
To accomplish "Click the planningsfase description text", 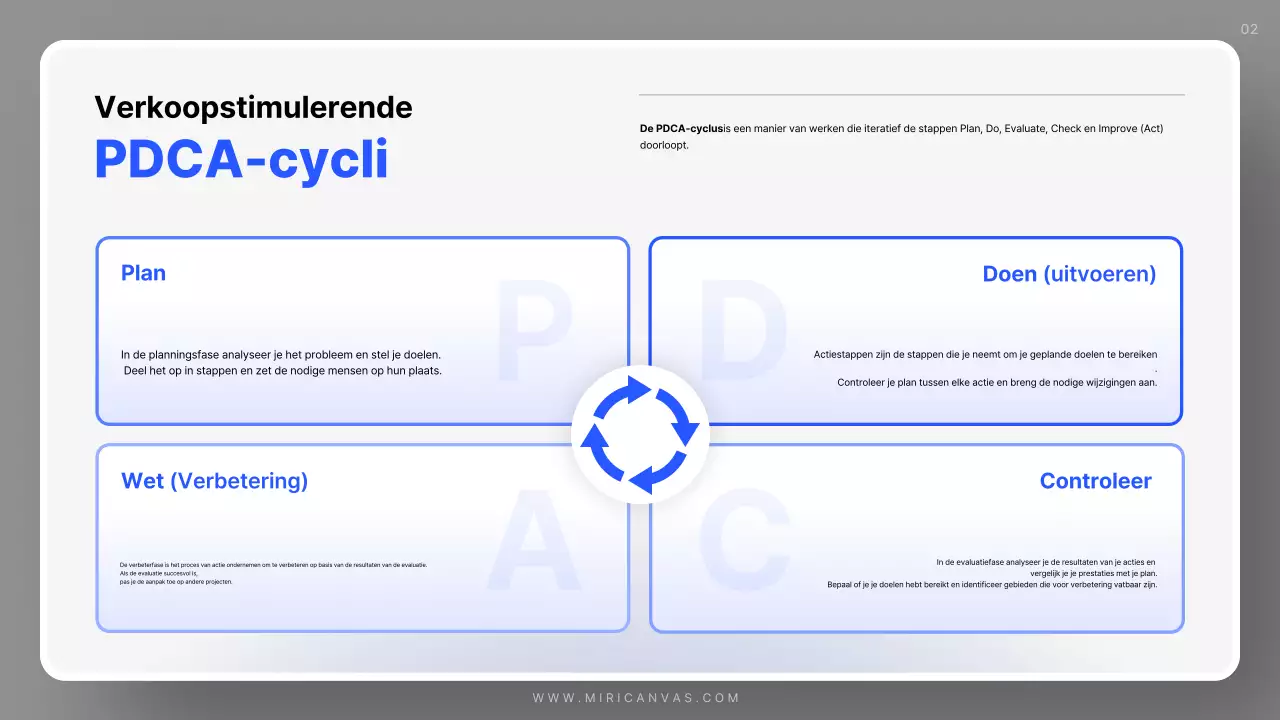I will click(x=281, y=362).
